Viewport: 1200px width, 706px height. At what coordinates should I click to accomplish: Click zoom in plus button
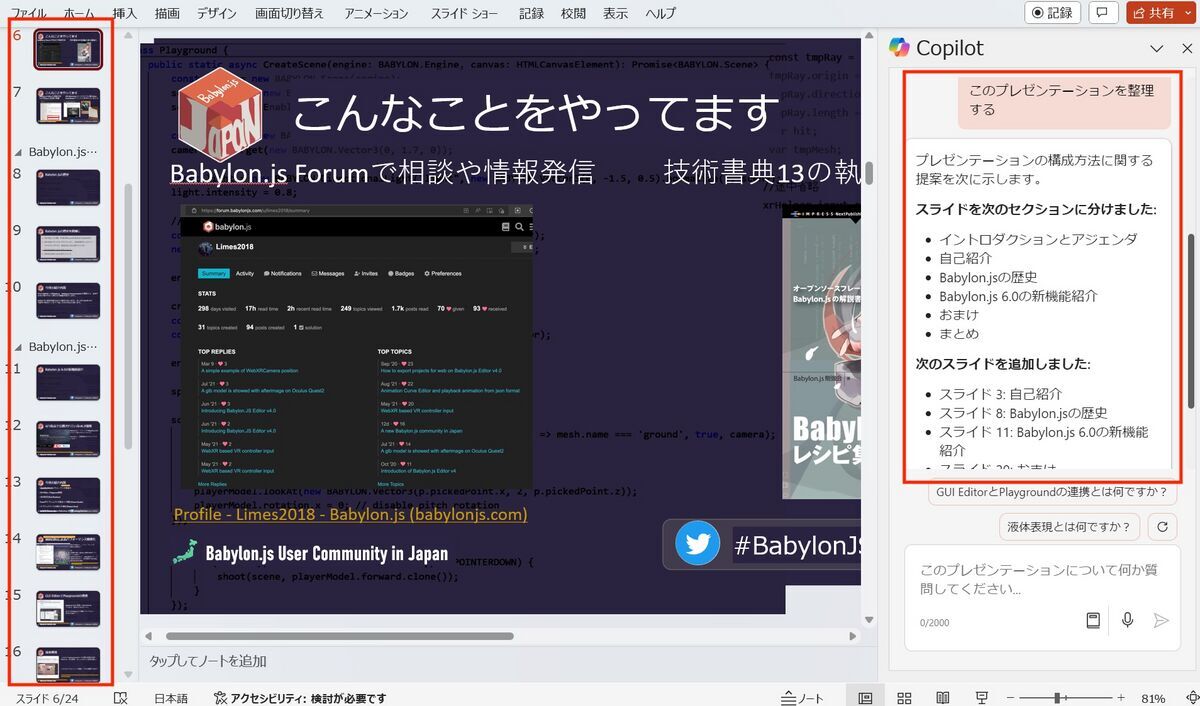click(1121, 698)
